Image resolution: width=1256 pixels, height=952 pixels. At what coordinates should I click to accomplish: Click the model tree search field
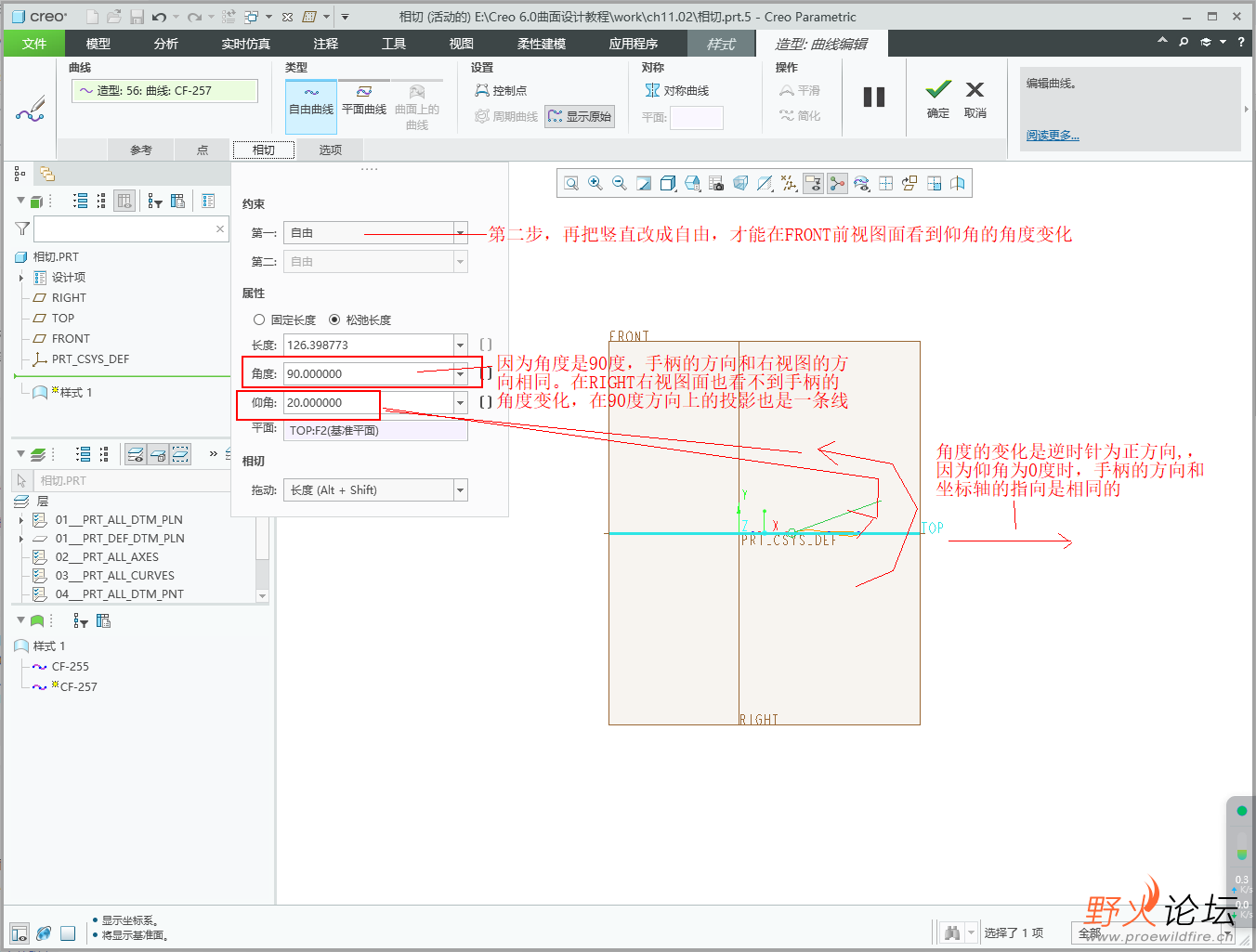tap(130, 228)
